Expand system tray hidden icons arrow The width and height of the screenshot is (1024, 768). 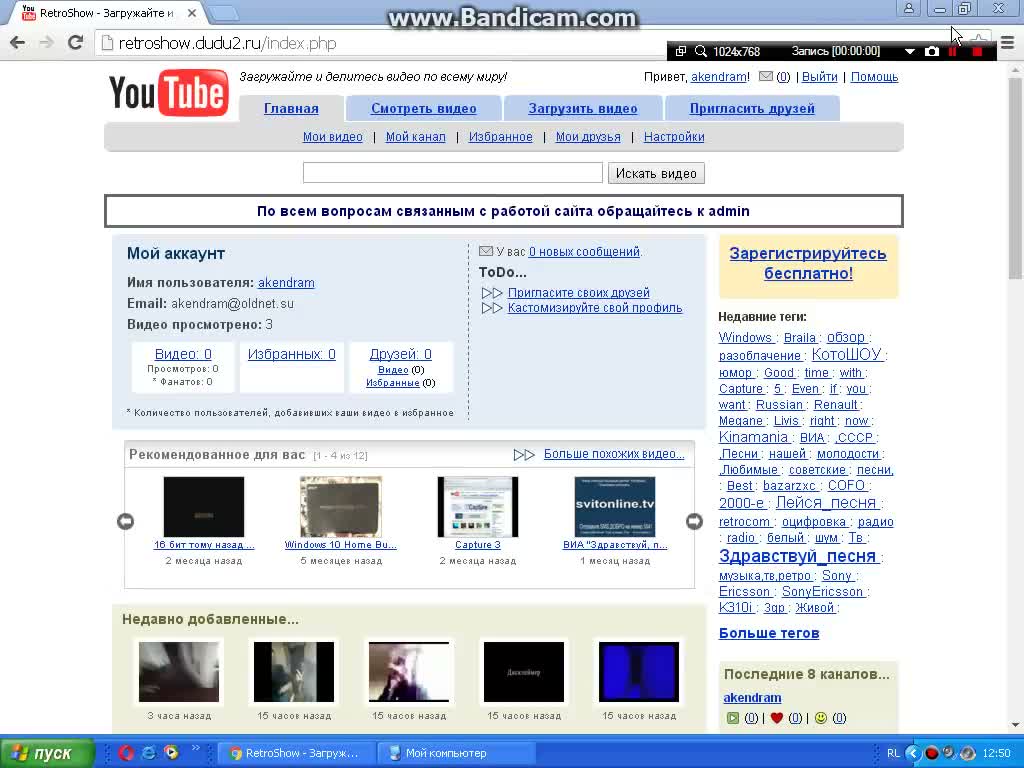[x=912, y=753]
